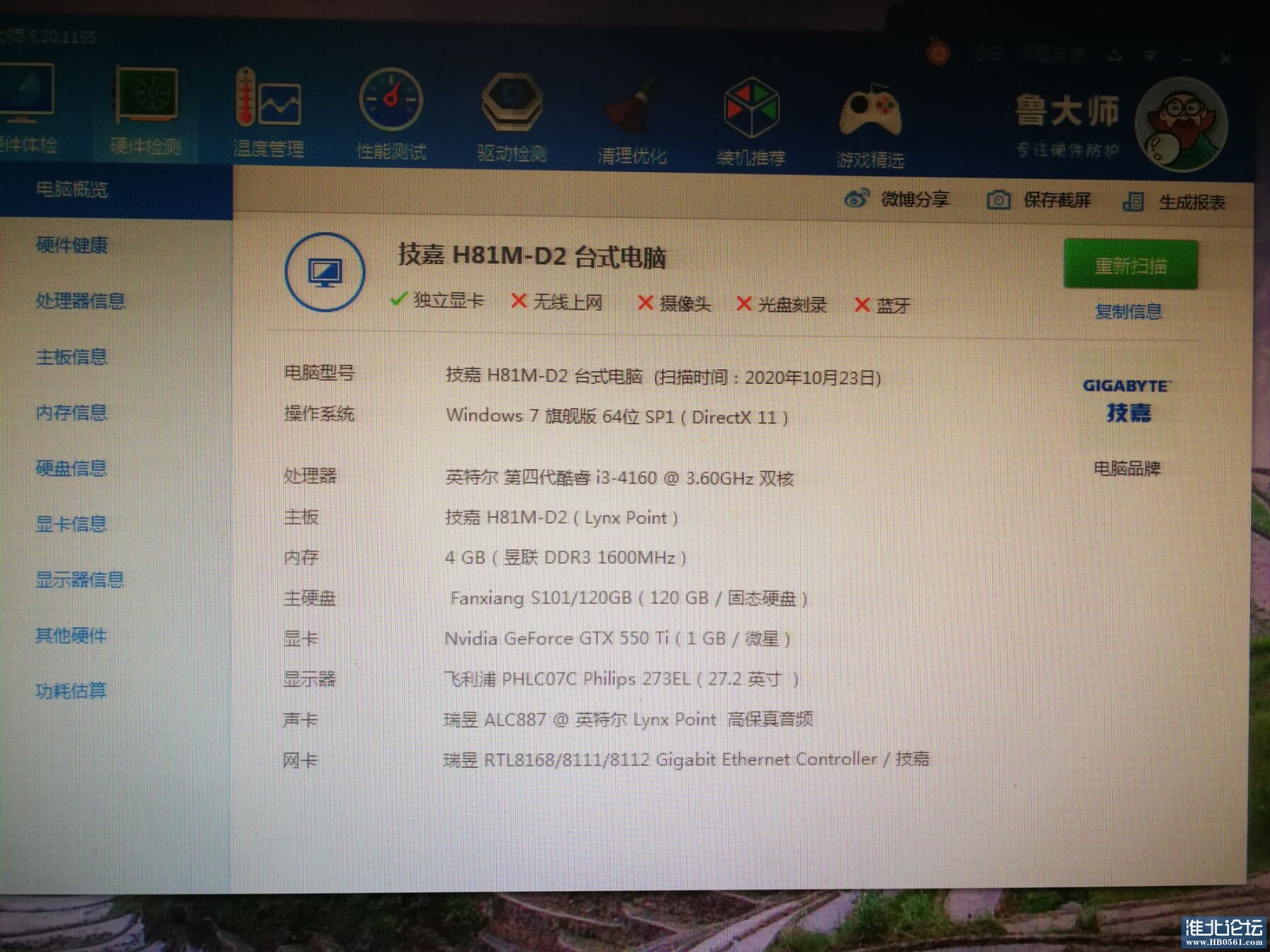The width and height of the screenshot is (1270, 952).
Task: Click motherboard value H81M-D2 ( Lynx Point )
Action: coord(561,518)
